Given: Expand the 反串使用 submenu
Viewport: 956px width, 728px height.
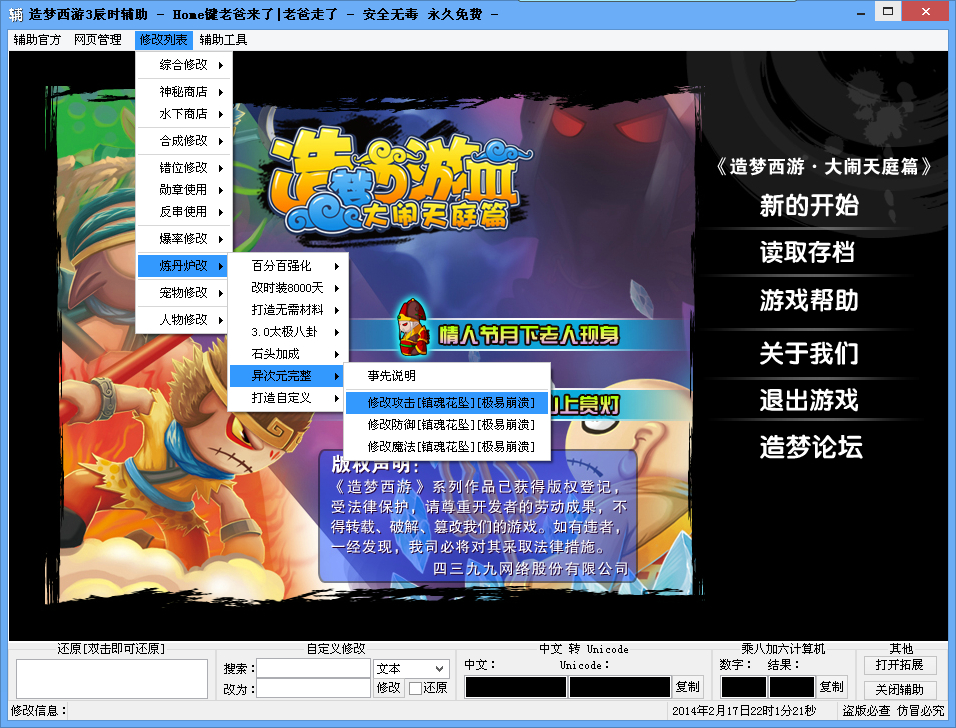Looking at the screenshot, I should click(x=184, y=212).
